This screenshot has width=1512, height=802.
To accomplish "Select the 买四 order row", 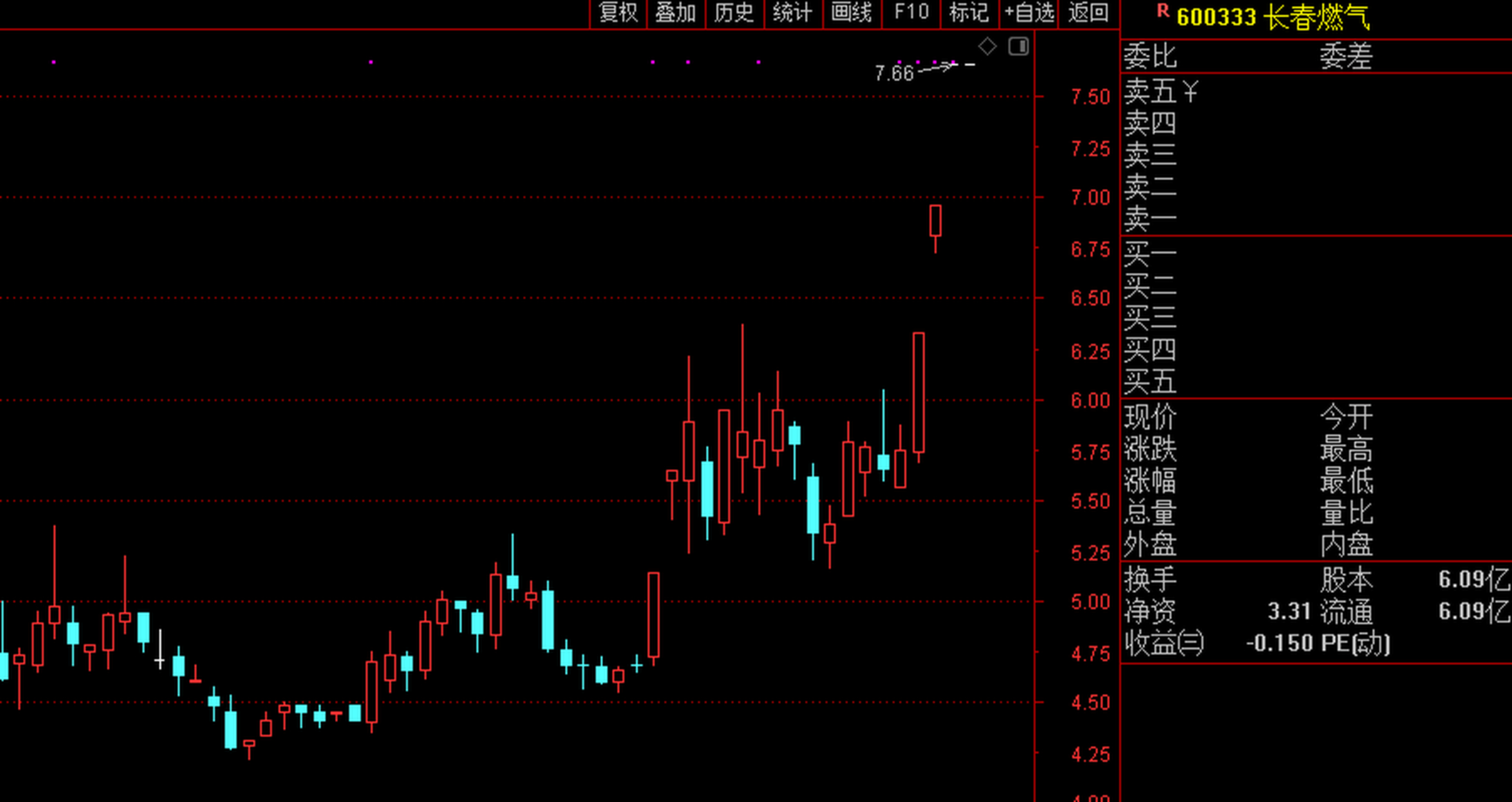I will [x=1316, y=350].
